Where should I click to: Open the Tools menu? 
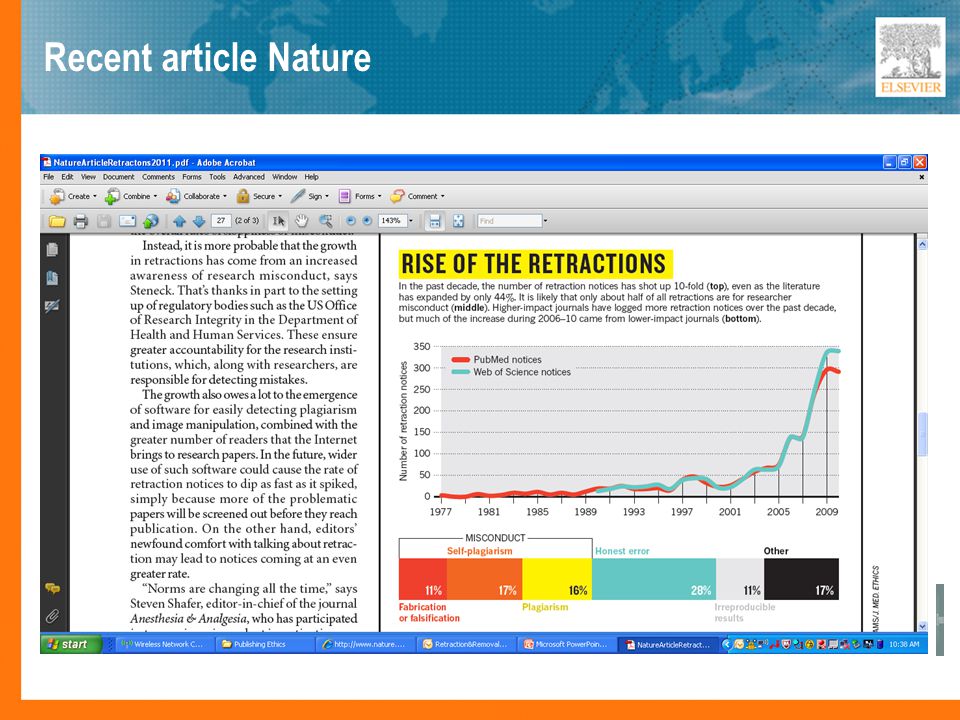point(217,177)
